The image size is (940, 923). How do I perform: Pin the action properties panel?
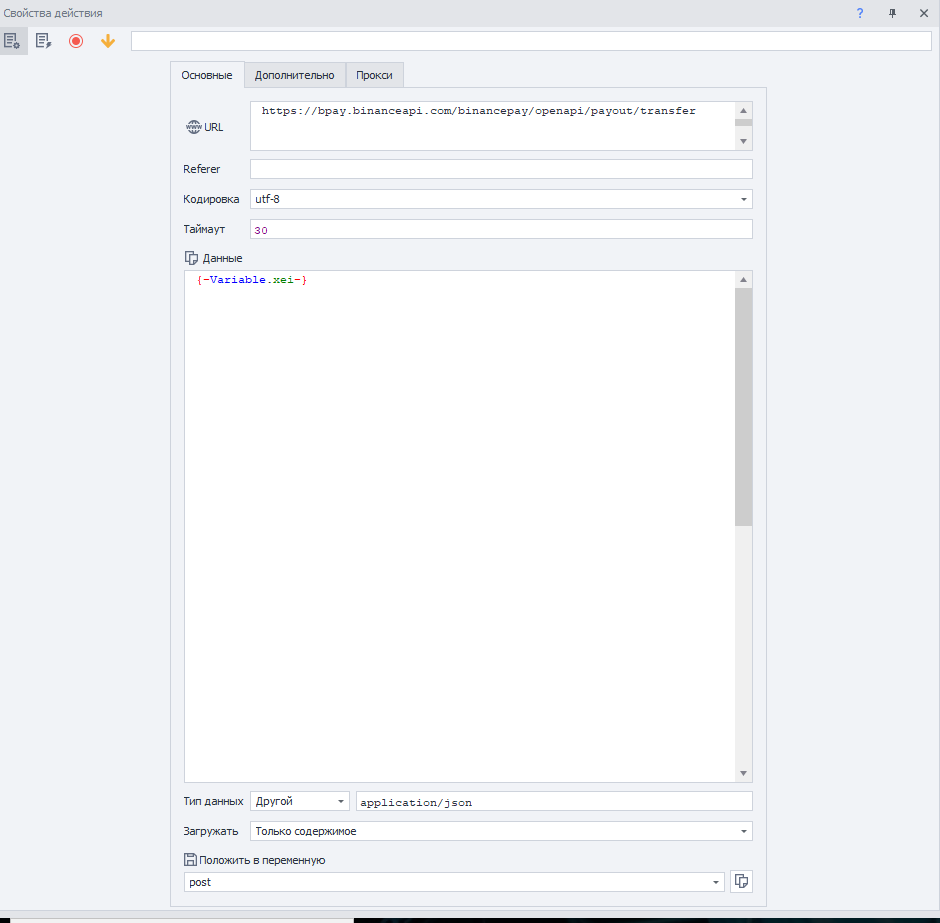[892, 13]
